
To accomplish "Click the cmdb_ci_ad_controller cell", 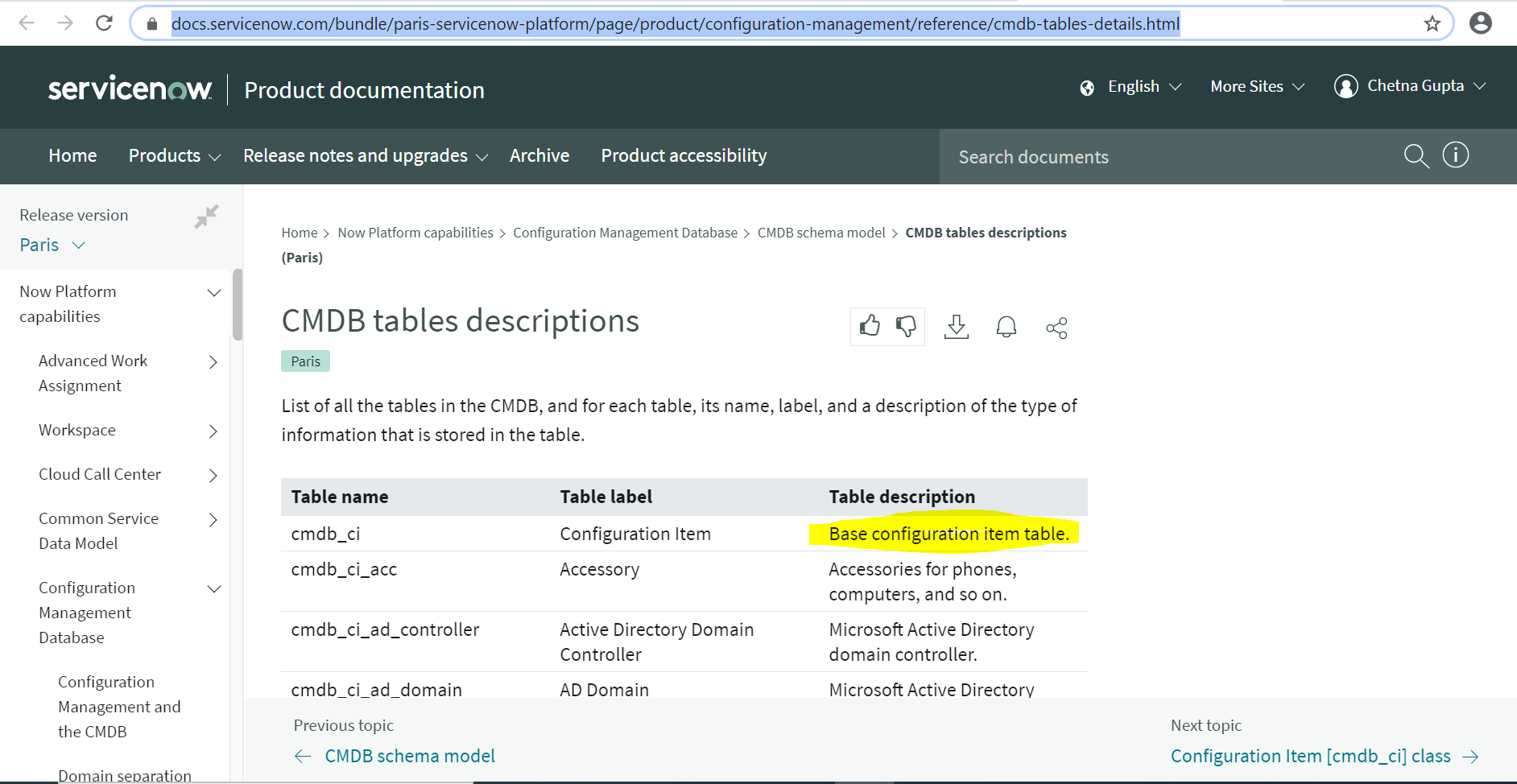I will (x=385, y=629).
